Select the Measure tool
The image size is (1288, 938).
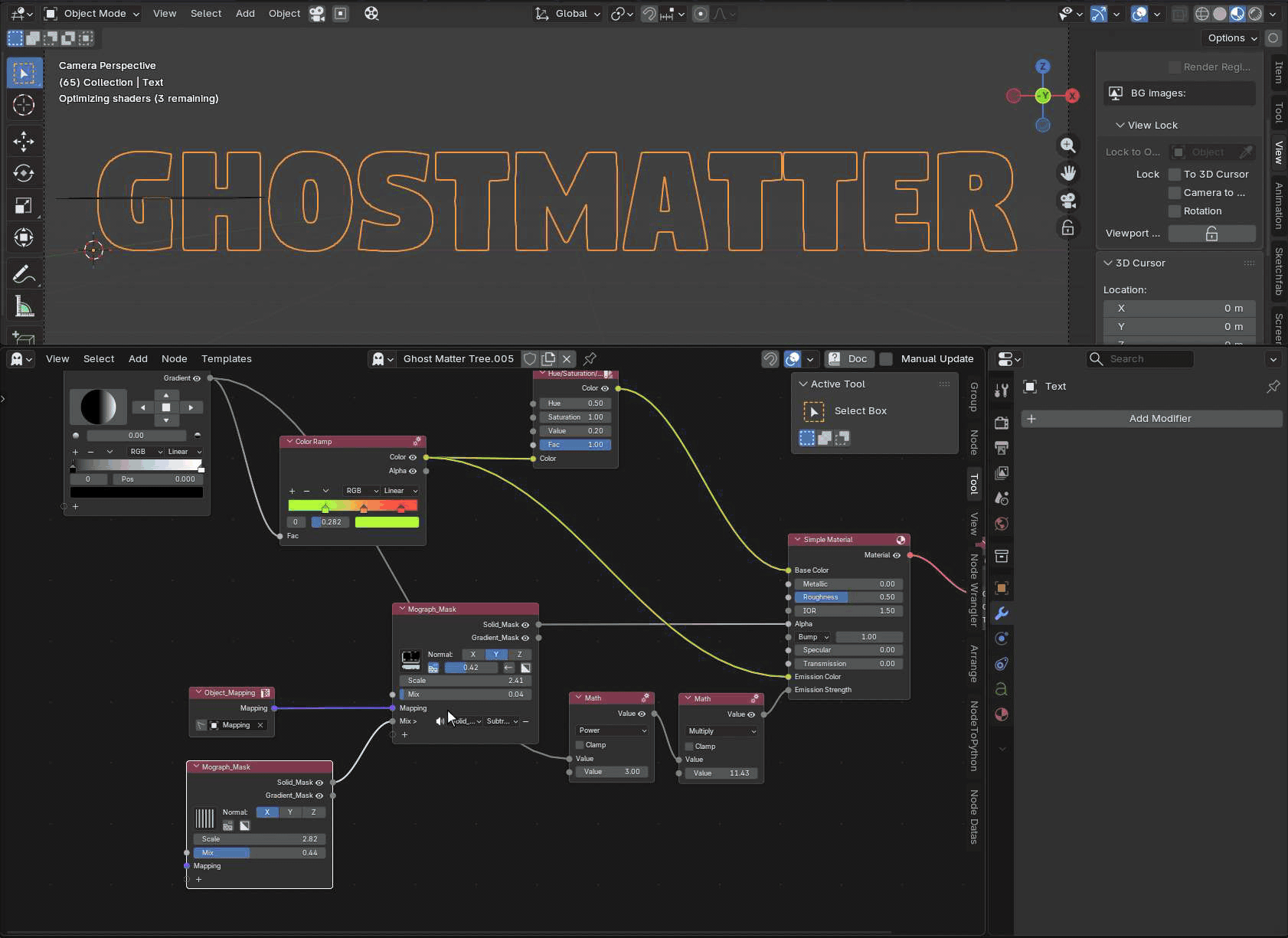coord(24,306)
